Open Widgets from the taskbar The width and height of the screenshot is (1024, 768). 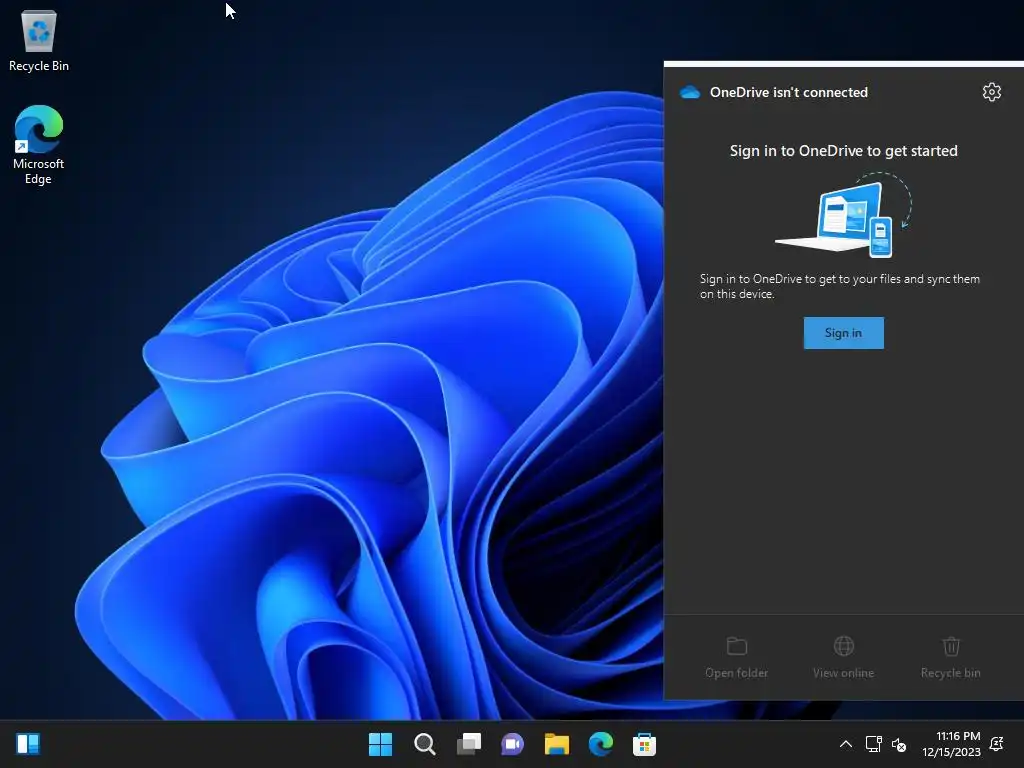point(28,744)
